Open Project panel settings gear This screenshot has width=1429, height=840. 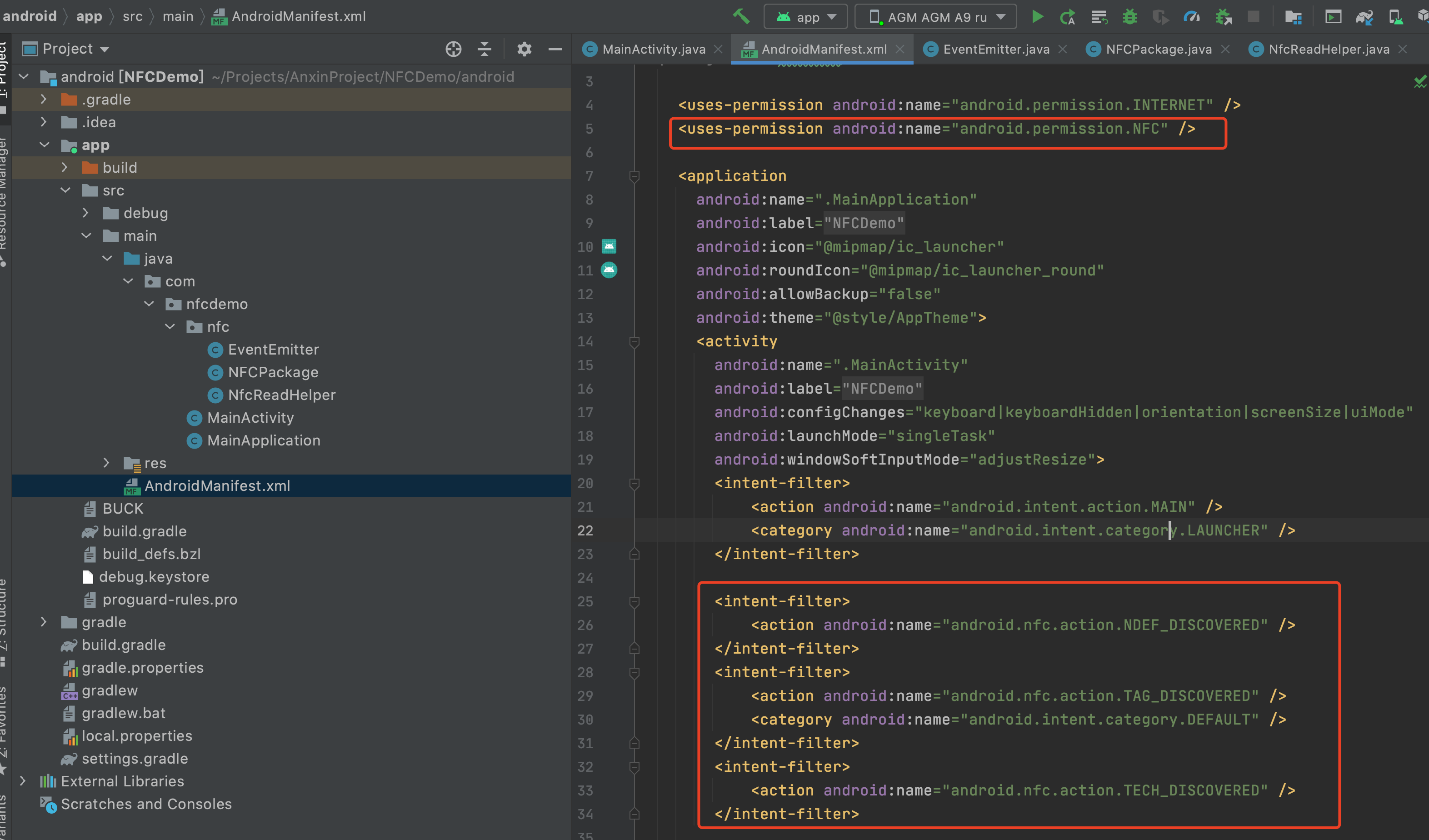click(x=525, y=50)
